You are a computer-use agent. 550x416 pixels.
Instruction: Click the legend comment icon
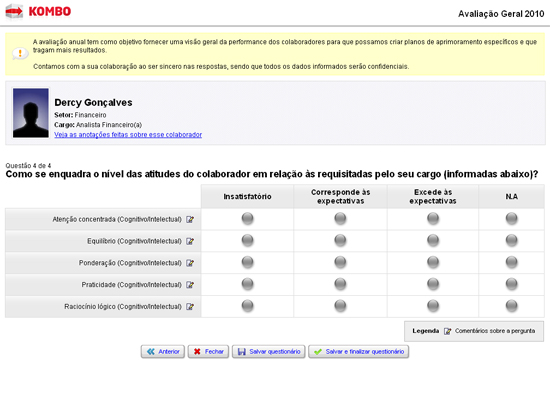(x=447, y=331)
